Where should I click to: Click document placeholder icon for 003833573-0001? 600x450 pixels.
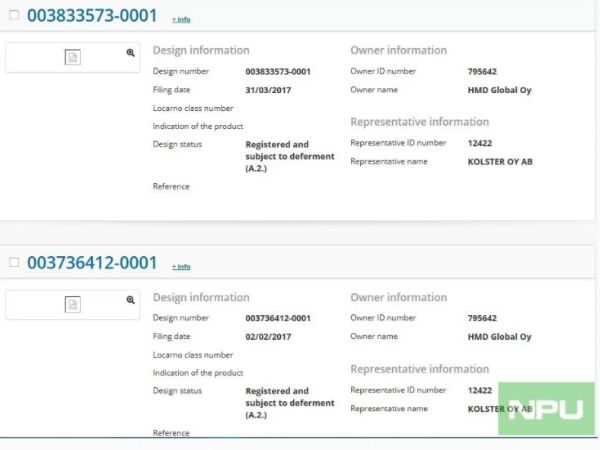[x=73, y=57]
